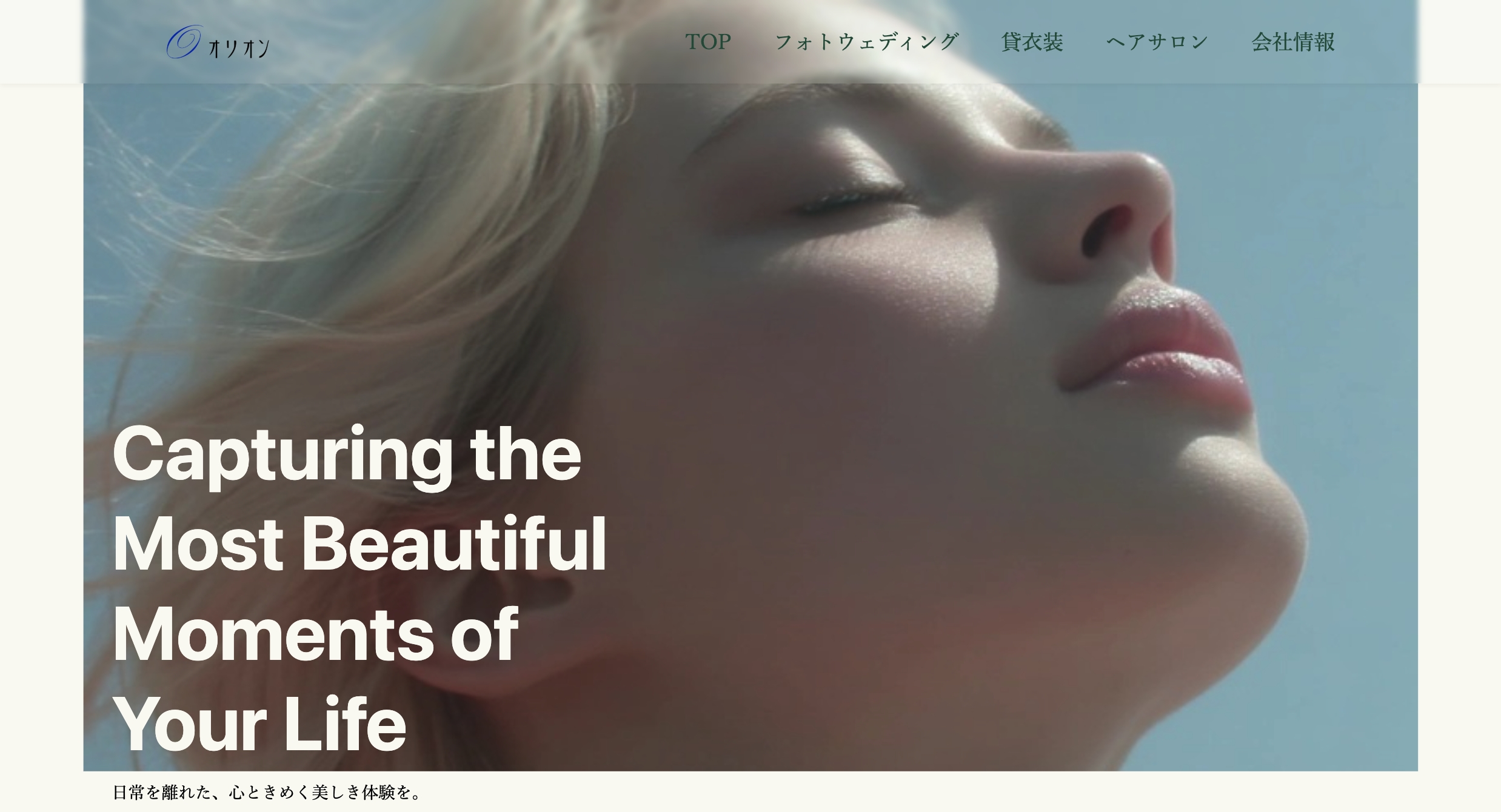Open the 会社情報 company info link
Screen dimensions: 1501x812
1293,42
